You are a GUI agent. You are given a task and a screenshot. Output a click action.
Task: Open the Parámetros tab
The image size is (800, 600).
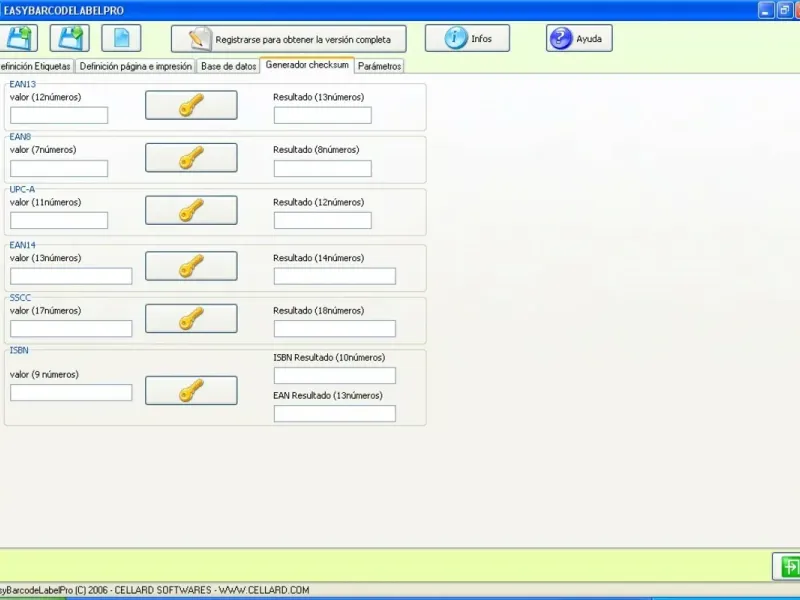pyautogui.click(x=379, y=66)
